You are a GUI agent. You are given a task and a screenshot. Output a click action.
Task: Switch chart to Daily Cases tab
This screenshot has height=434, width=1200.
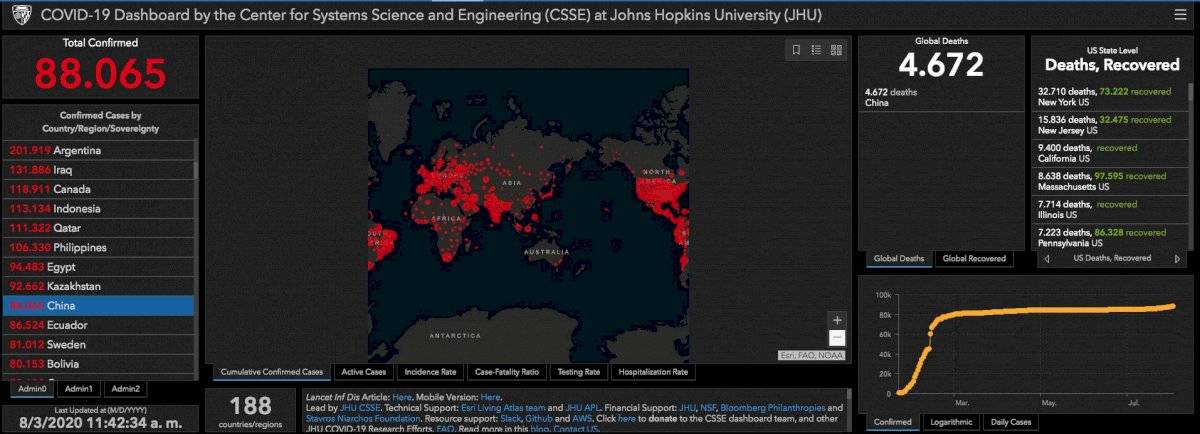point(1010,422)
